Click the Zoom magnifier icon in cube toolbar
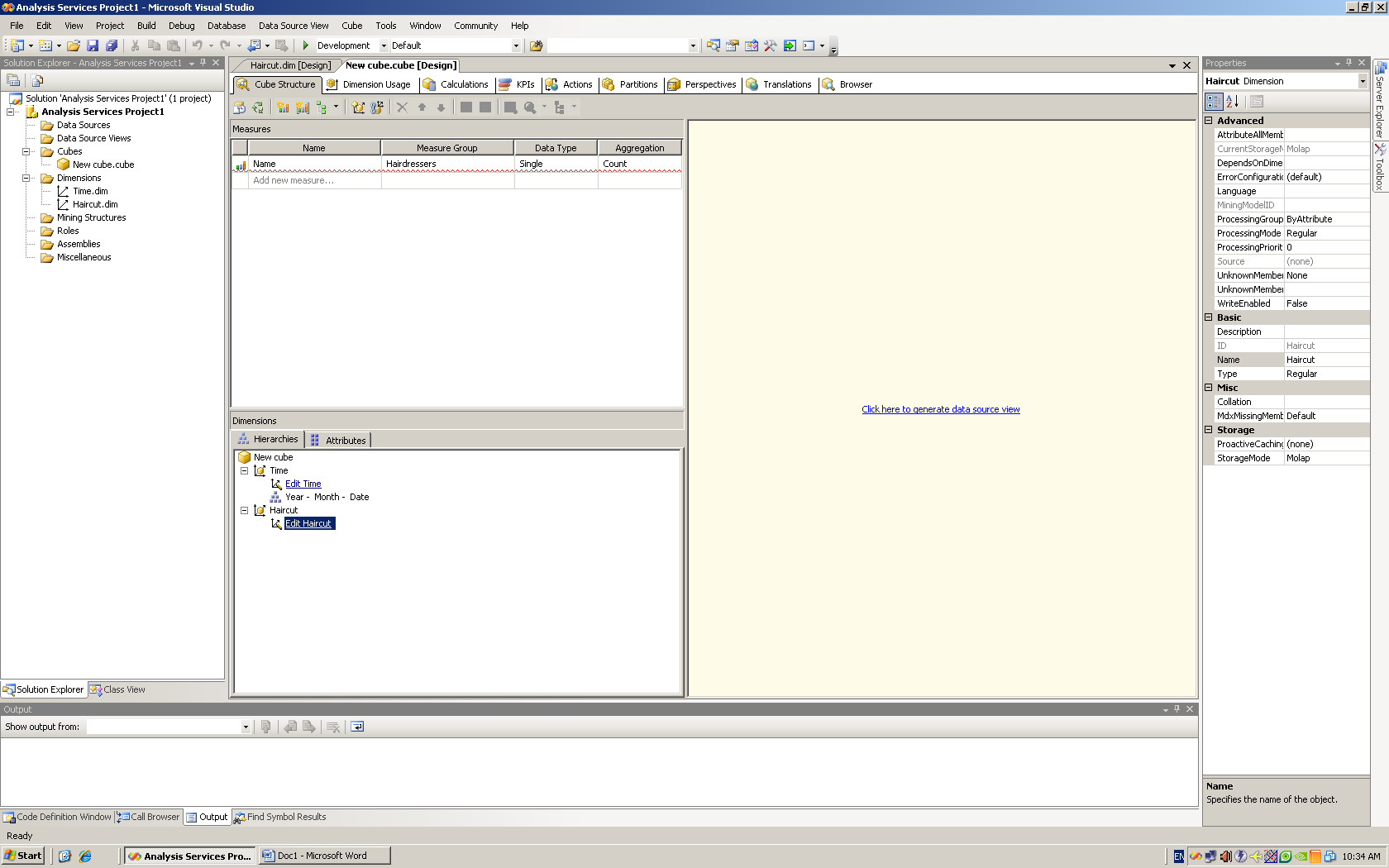The height and width of the screenshot is (868, 1389). 530,107
